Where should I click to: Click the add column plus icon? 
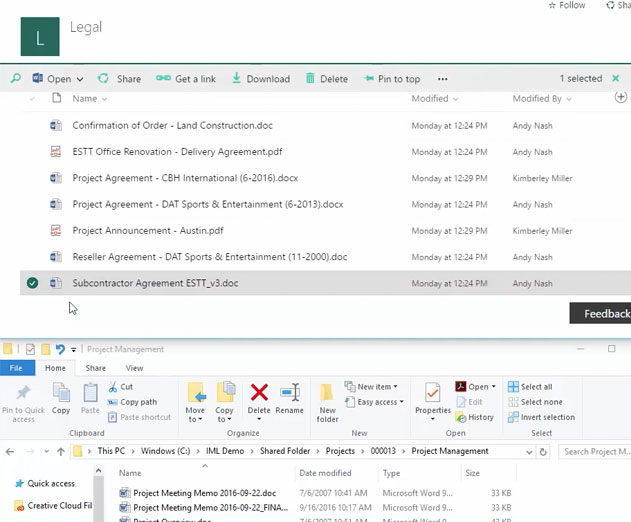(621, 97)
